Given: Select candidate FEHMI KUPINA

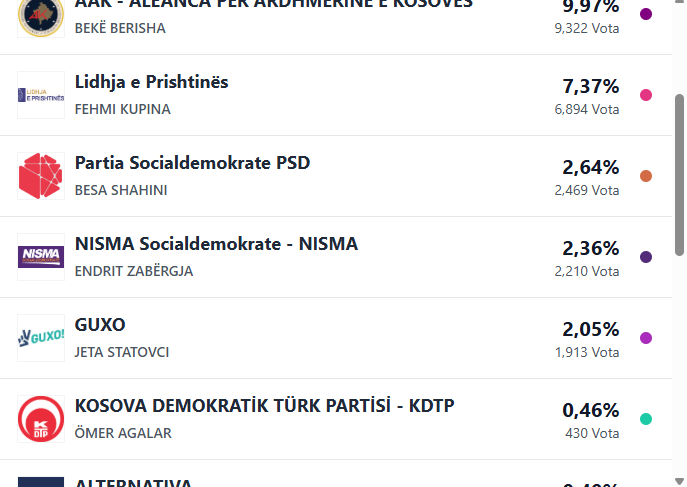Looking at the screenshot, I should [123, 109].
